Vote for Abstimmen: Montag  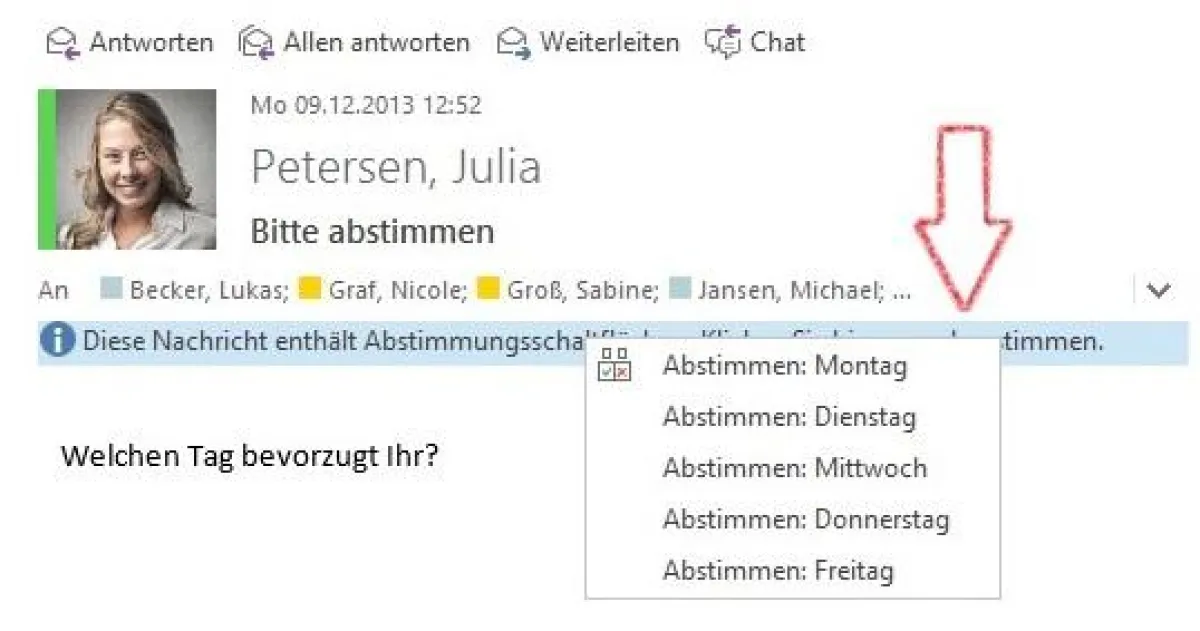[785, 366]
